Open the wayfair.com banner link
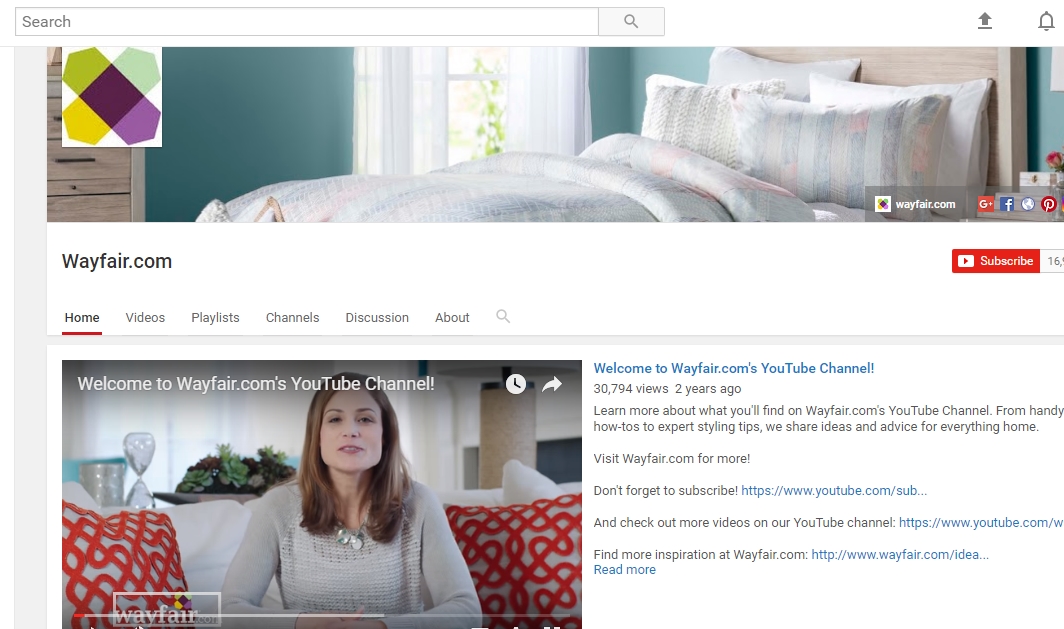The height and width of the screenshot is (629, 1064). coord(915,204)
